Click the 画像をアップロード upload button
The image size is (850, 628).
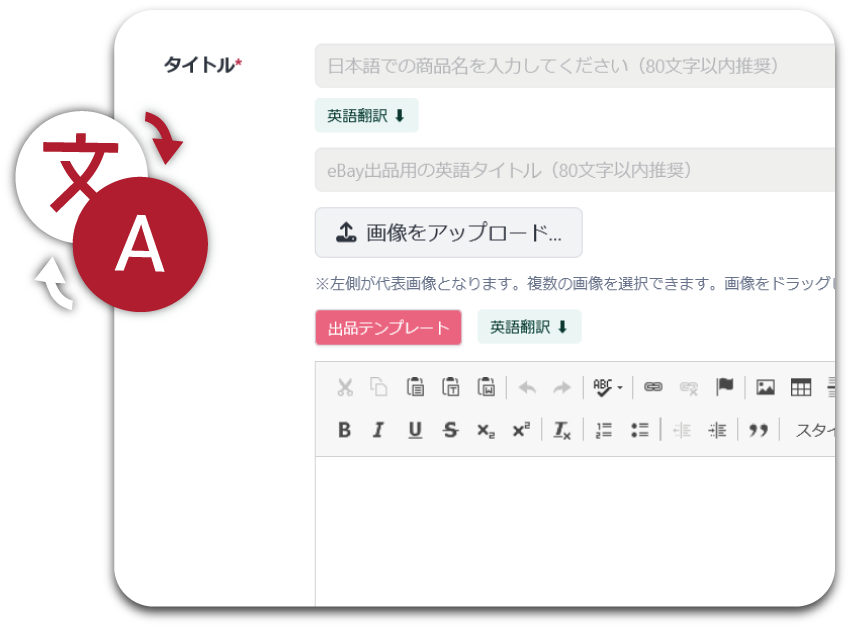click(x=448, y=233)
